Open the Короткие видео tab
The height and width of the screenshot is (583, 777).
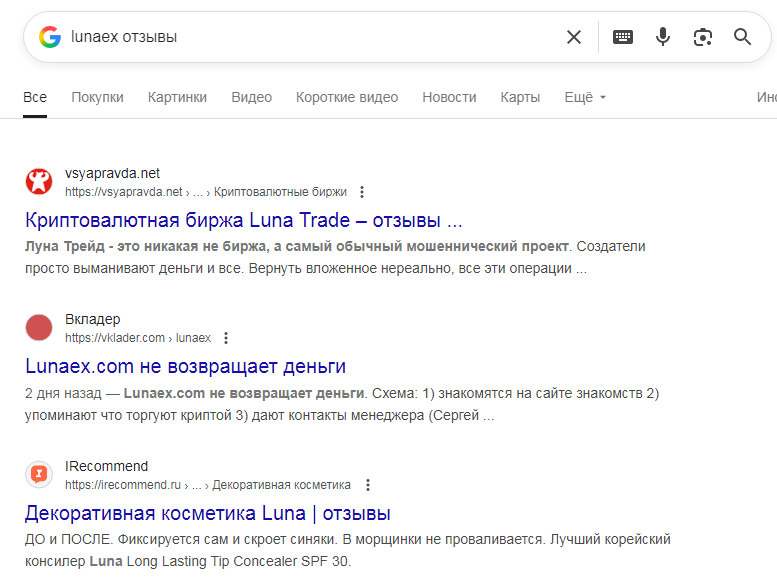346,97
